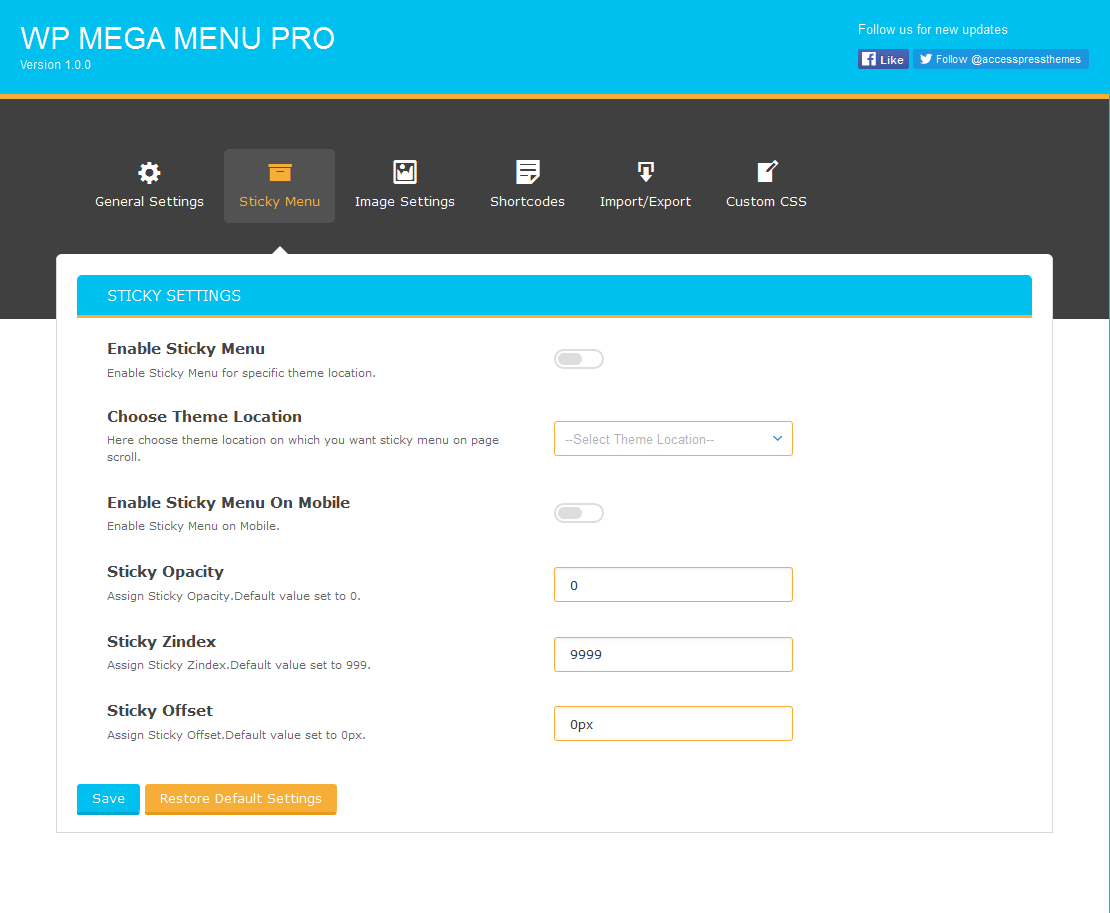Toggle Enable Sticky Menu On Mobile switch
This screenshot has width=1110, height=913.
578,513
